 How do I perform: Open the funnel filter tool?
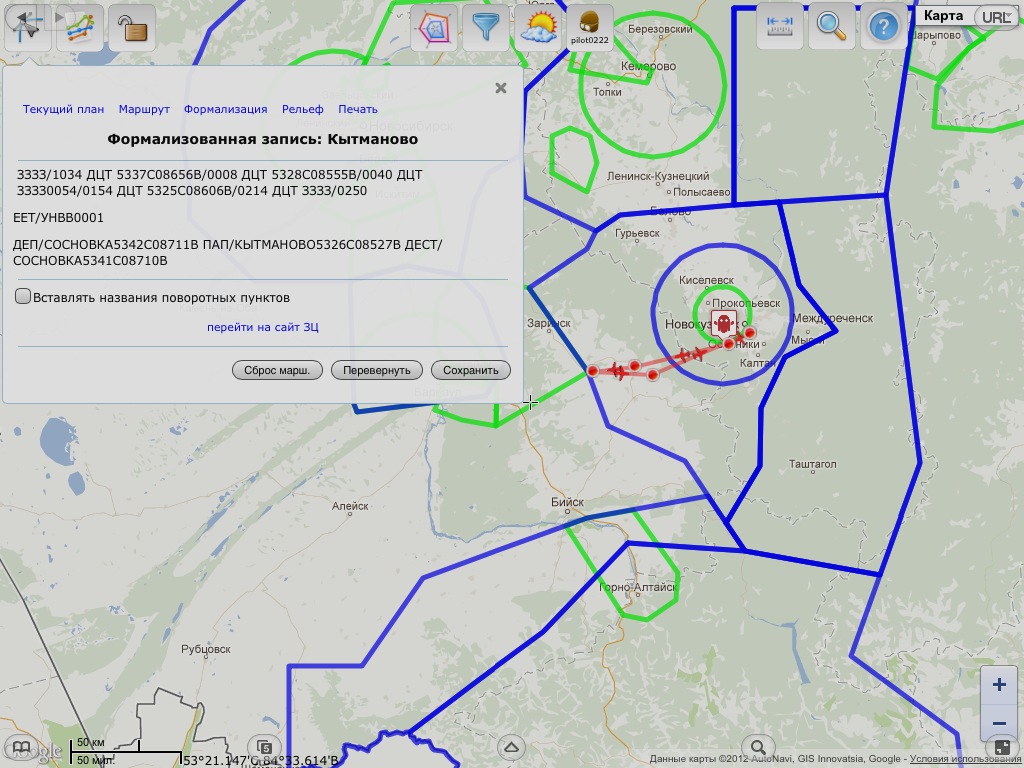click(486, 27)
